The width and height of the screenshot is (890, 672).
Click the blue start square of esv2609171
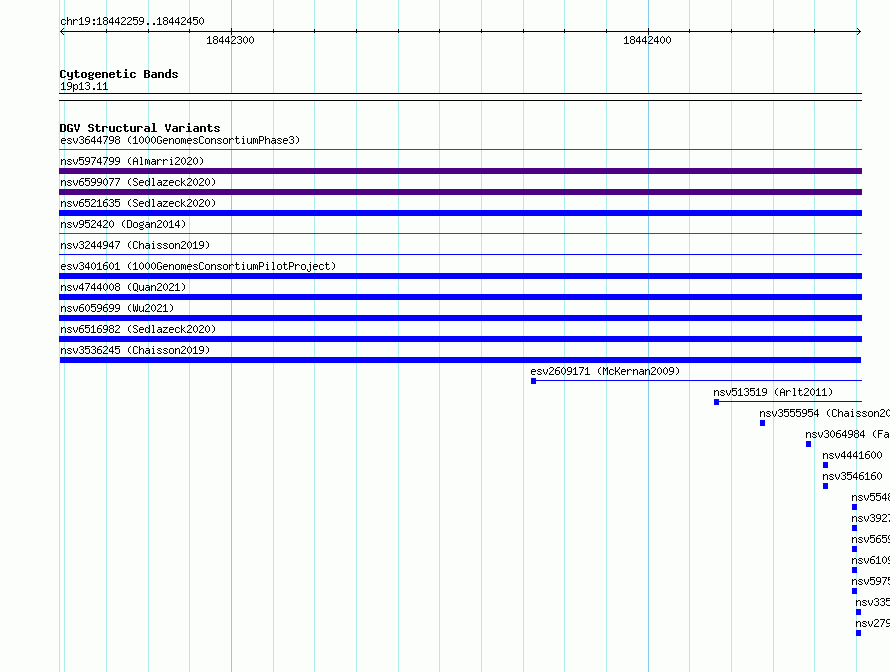pos(534,381)
